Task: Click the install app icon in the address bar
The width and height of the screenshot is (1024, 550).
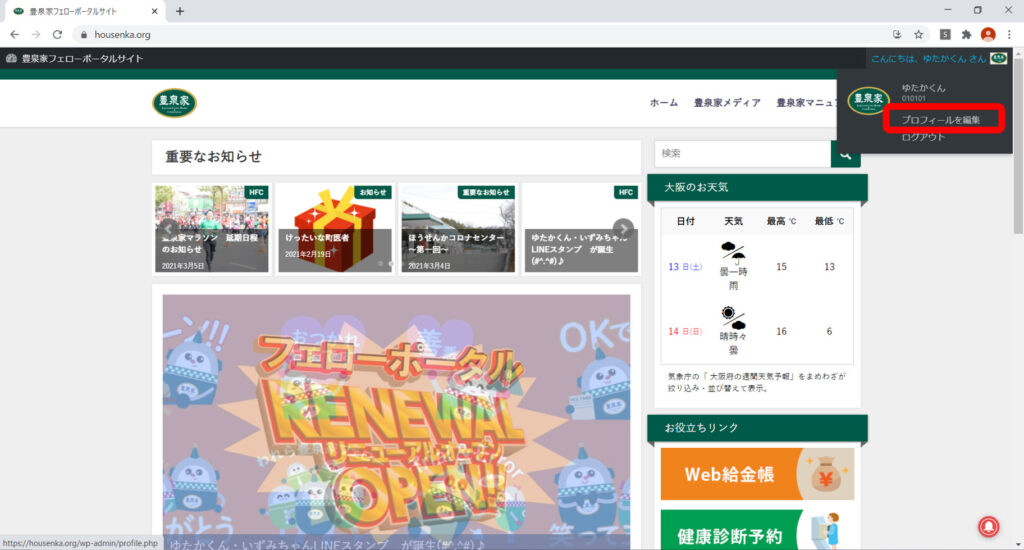Action: [x=896, y=34]
